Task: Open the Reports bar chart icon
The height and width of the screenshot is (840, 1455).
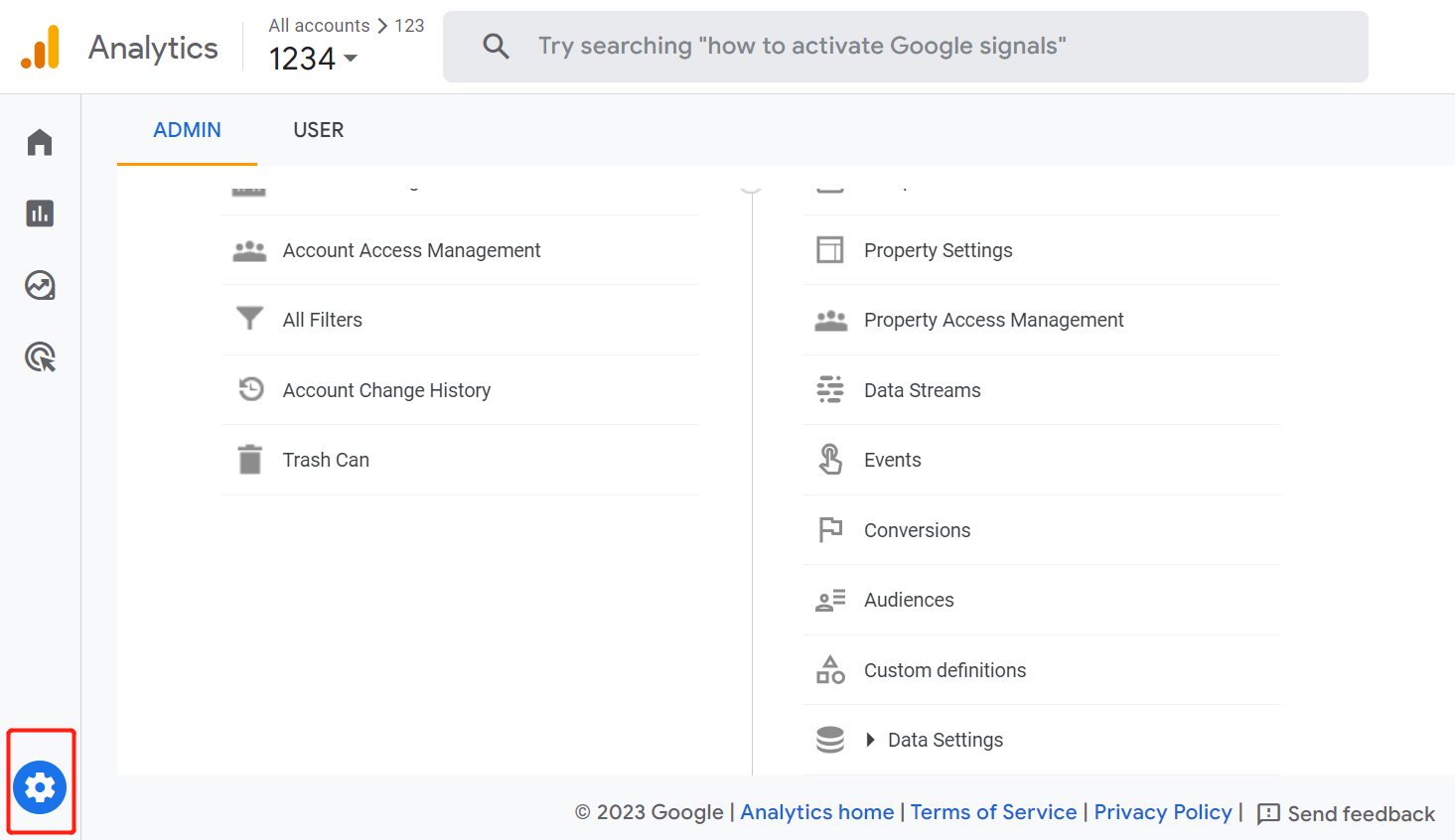Action: [40, 213]
